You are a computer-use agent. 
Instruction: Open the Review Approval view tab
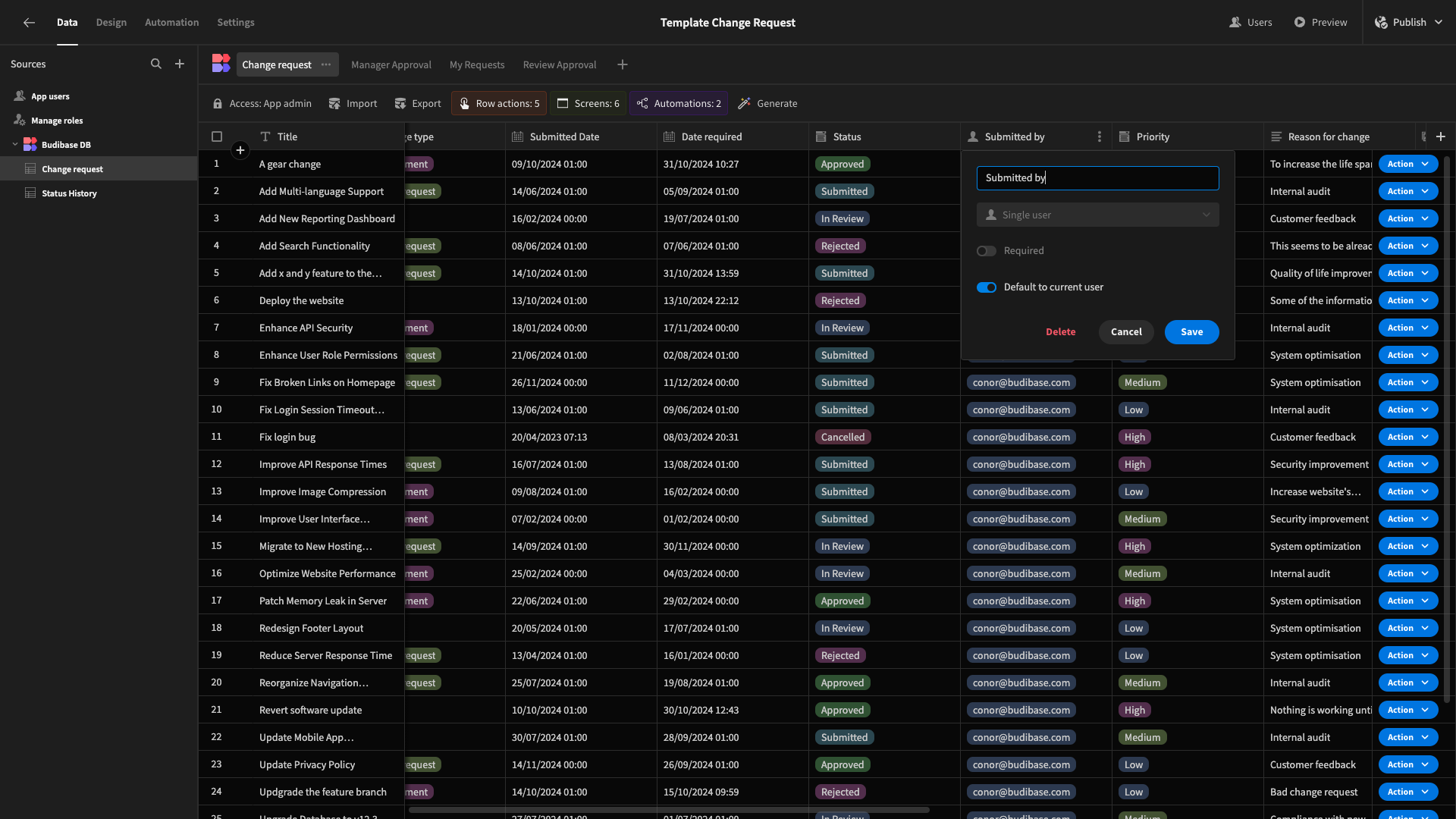(560, 65)
